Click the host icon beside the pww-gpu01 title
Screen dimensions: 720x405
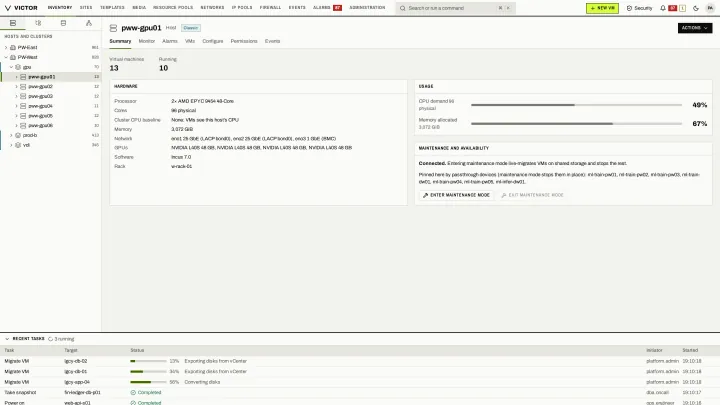[113, 28]
